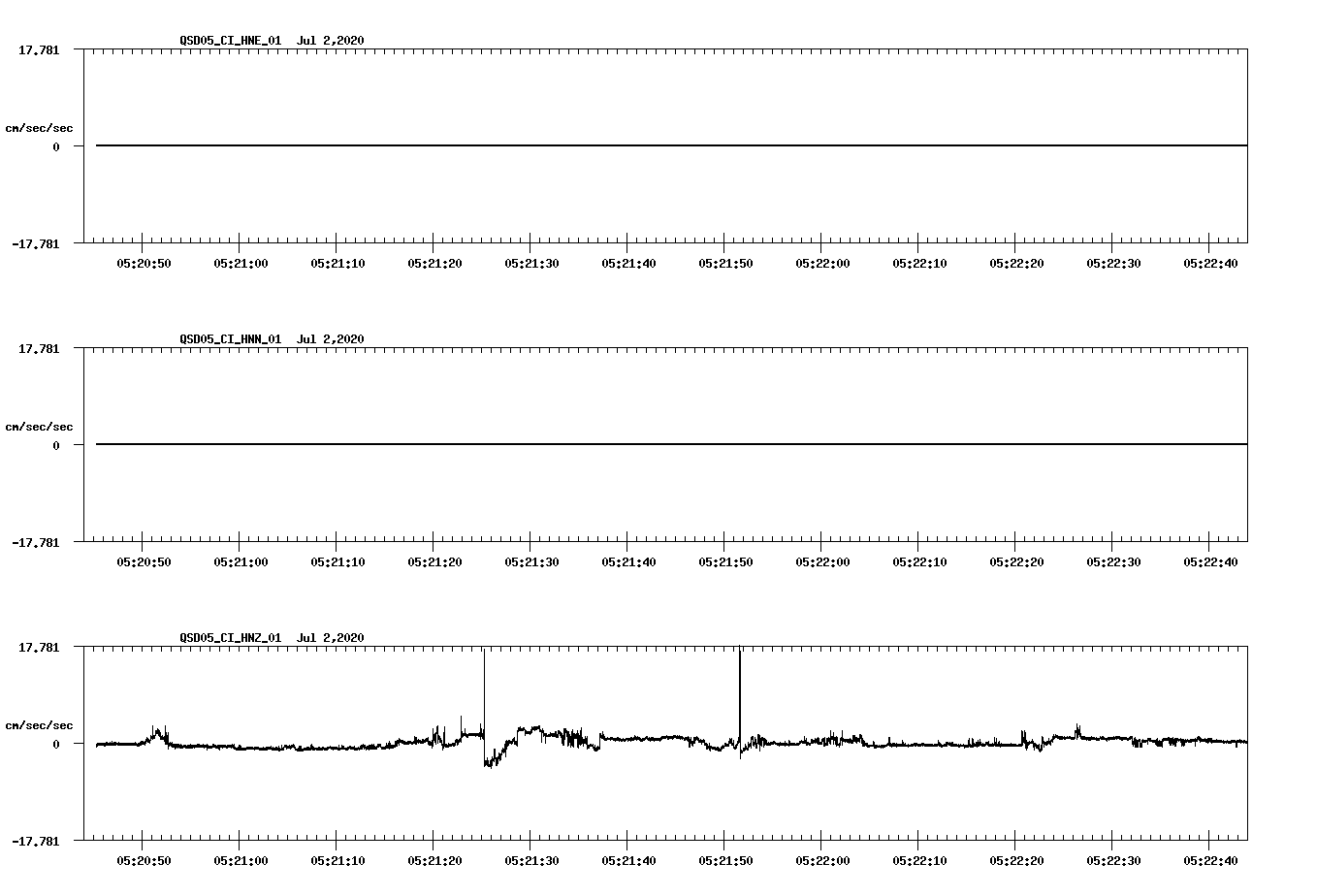Select 05:21:50 tick label under HNN plot

coord(725,562)
